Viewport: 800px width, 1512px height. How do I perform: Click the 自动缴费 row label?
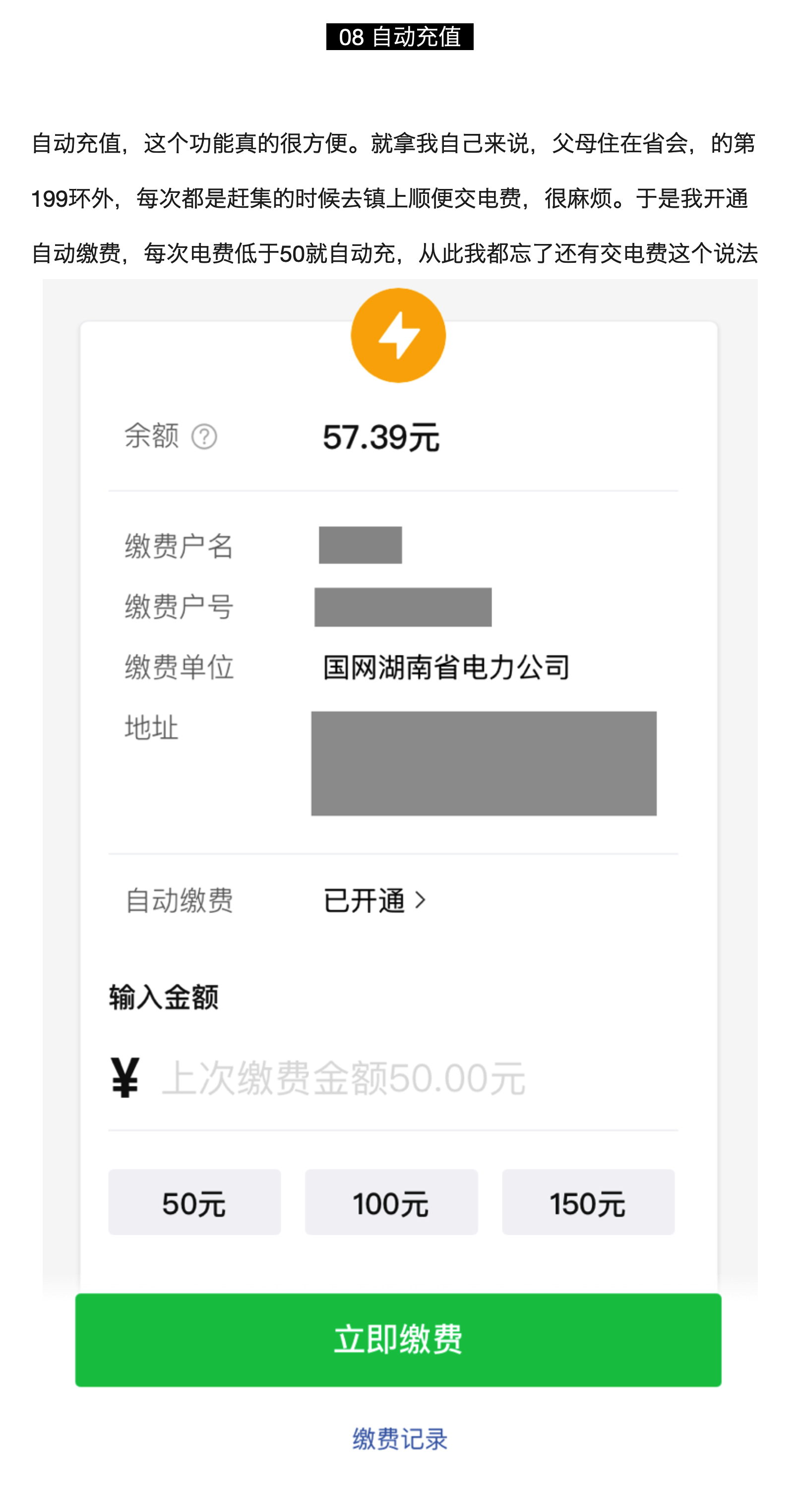click(180, 901)
